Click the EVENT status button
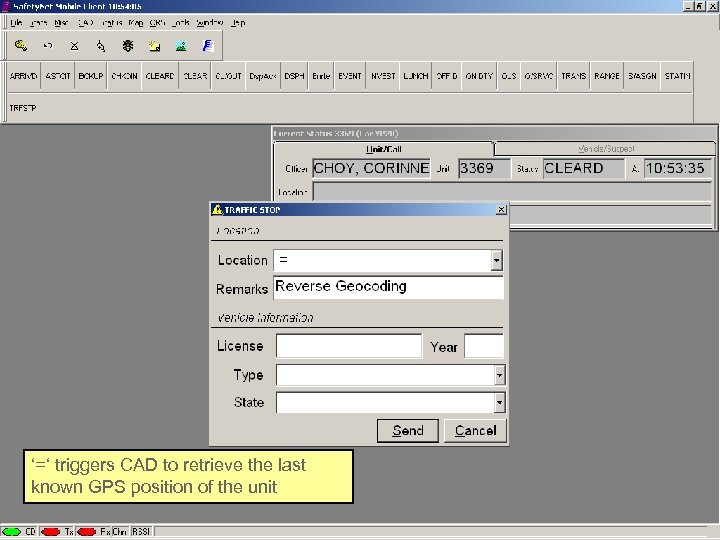720x540 pixels. pyautogui.click(x=350, y=76)
